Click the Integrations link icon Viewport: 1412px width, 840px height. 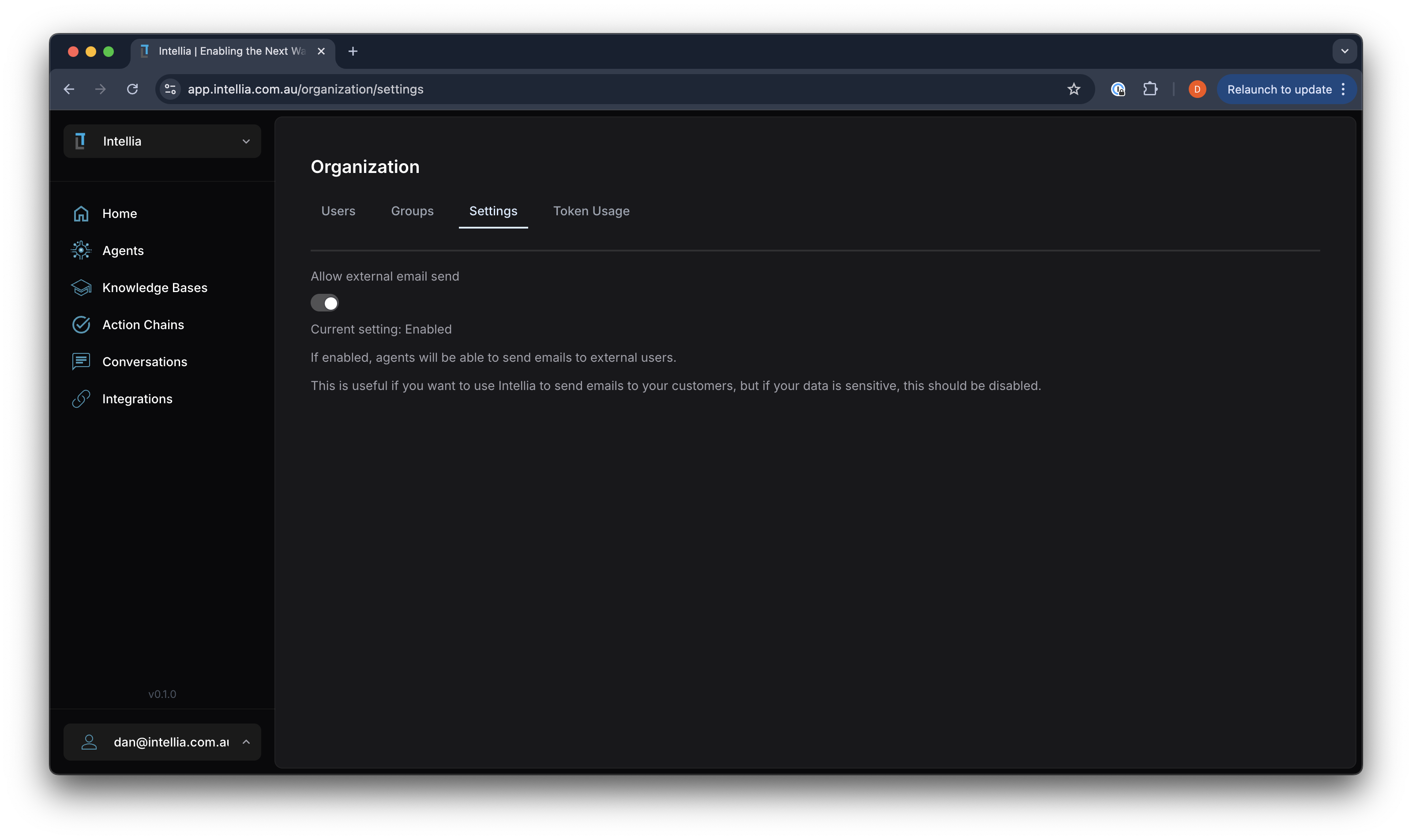[x=81, y=398]
